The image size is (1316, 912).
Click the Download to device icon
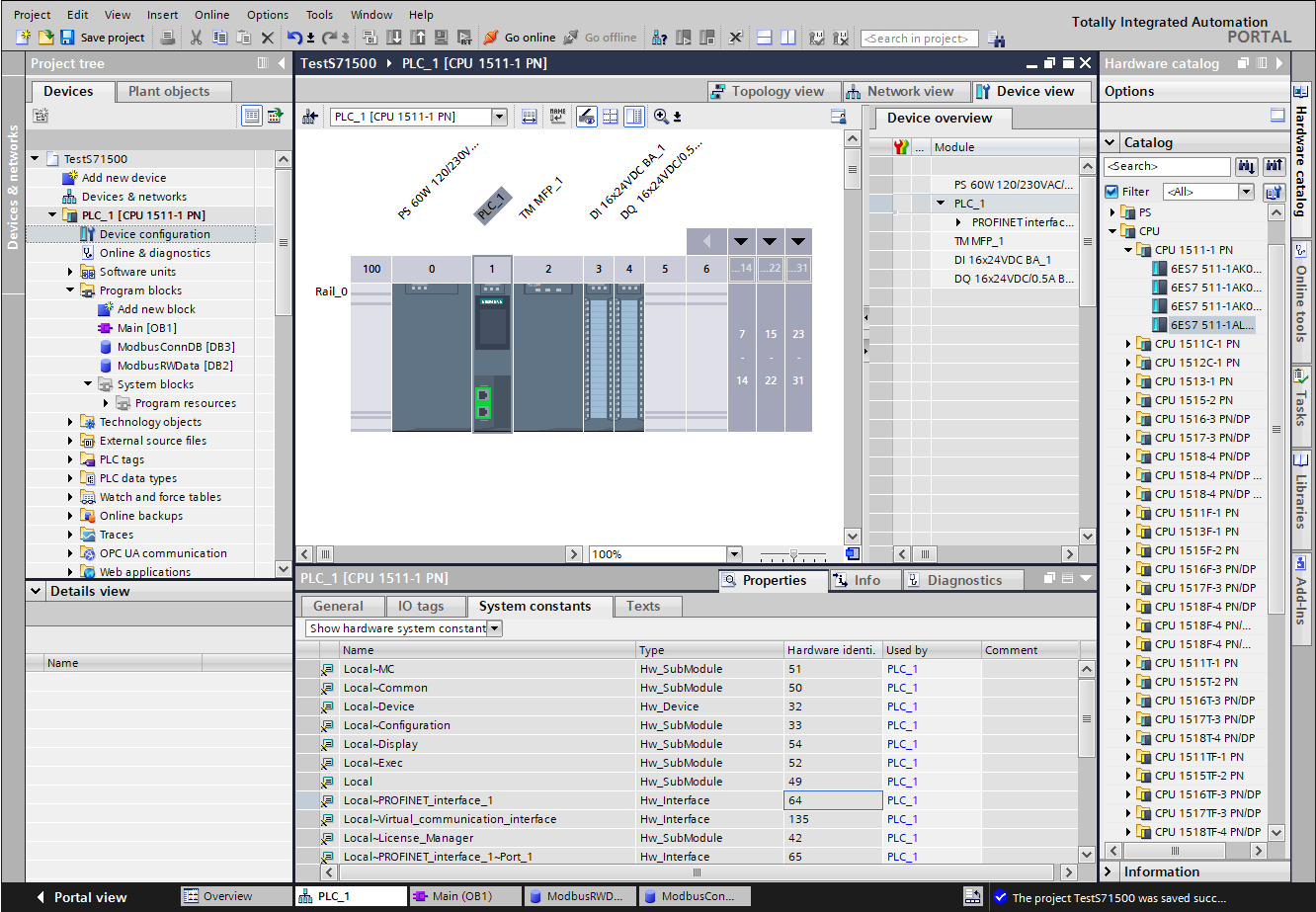click(x=393, y=38)
